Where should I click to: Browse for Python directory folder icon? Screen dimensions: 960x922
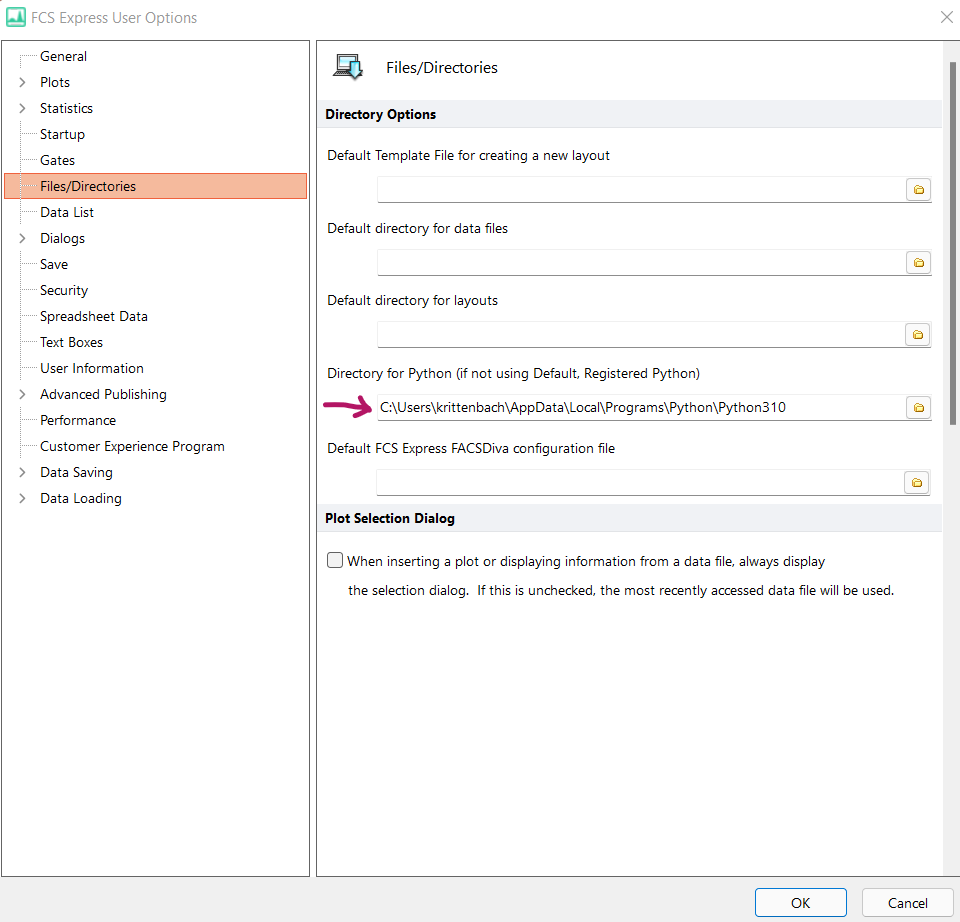point(917,408)
